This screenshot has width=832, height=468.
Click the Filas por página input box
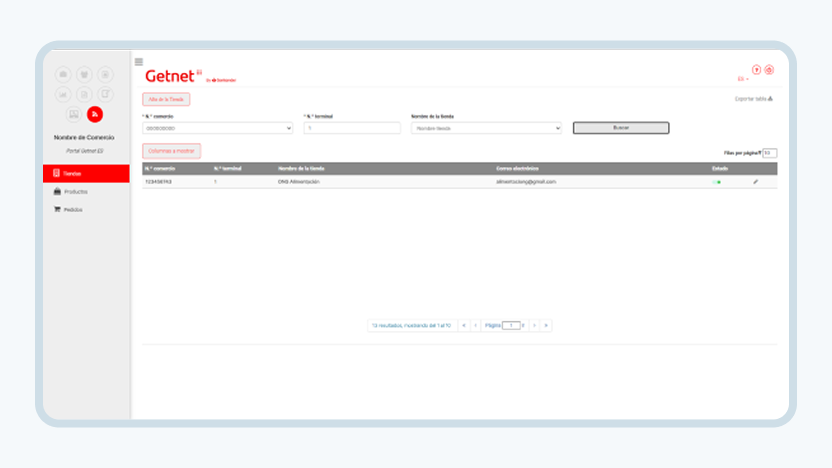click(x=769, y=153)
